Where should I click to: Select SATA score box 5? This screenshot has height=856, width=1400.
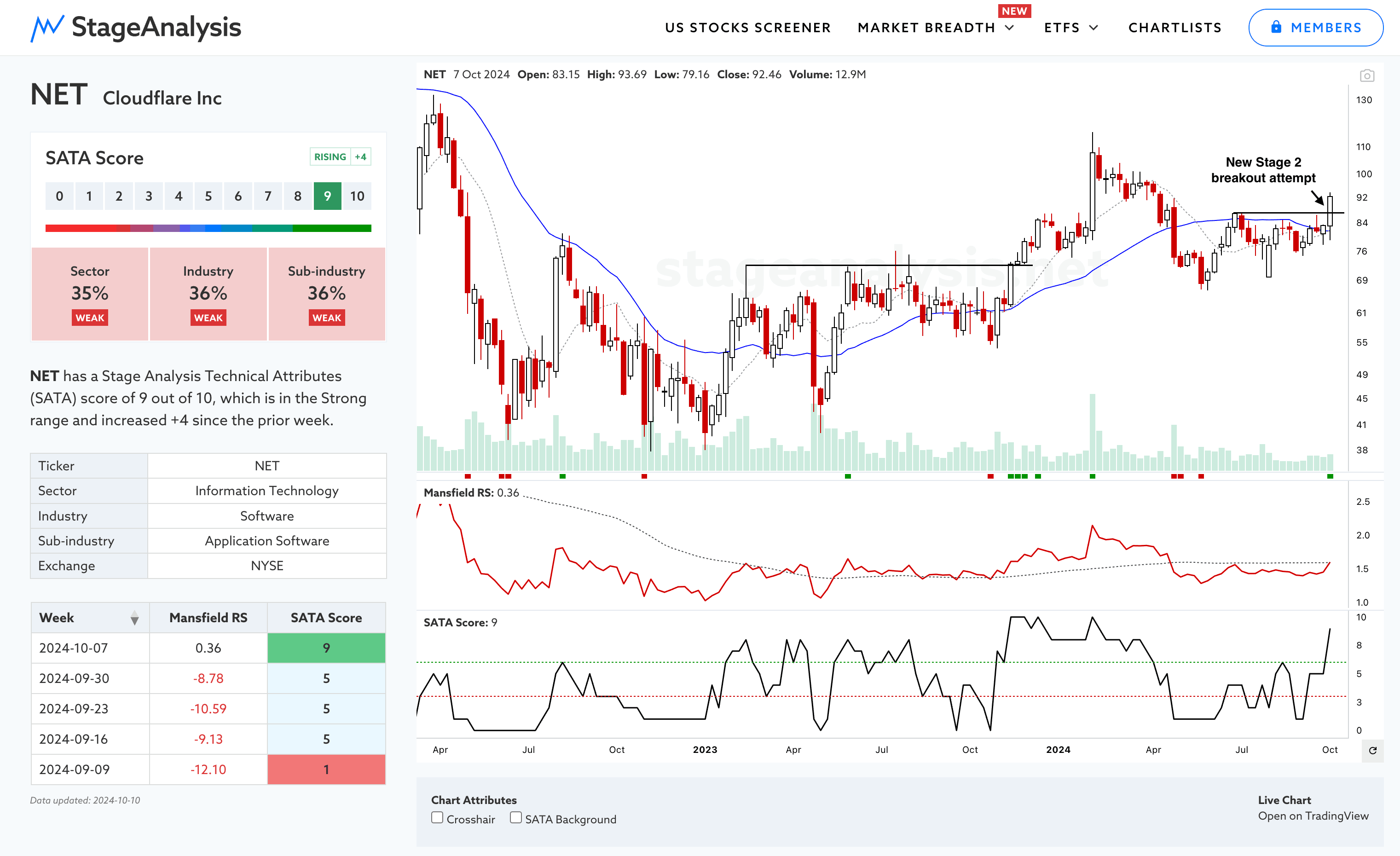[x=208, y=196]
